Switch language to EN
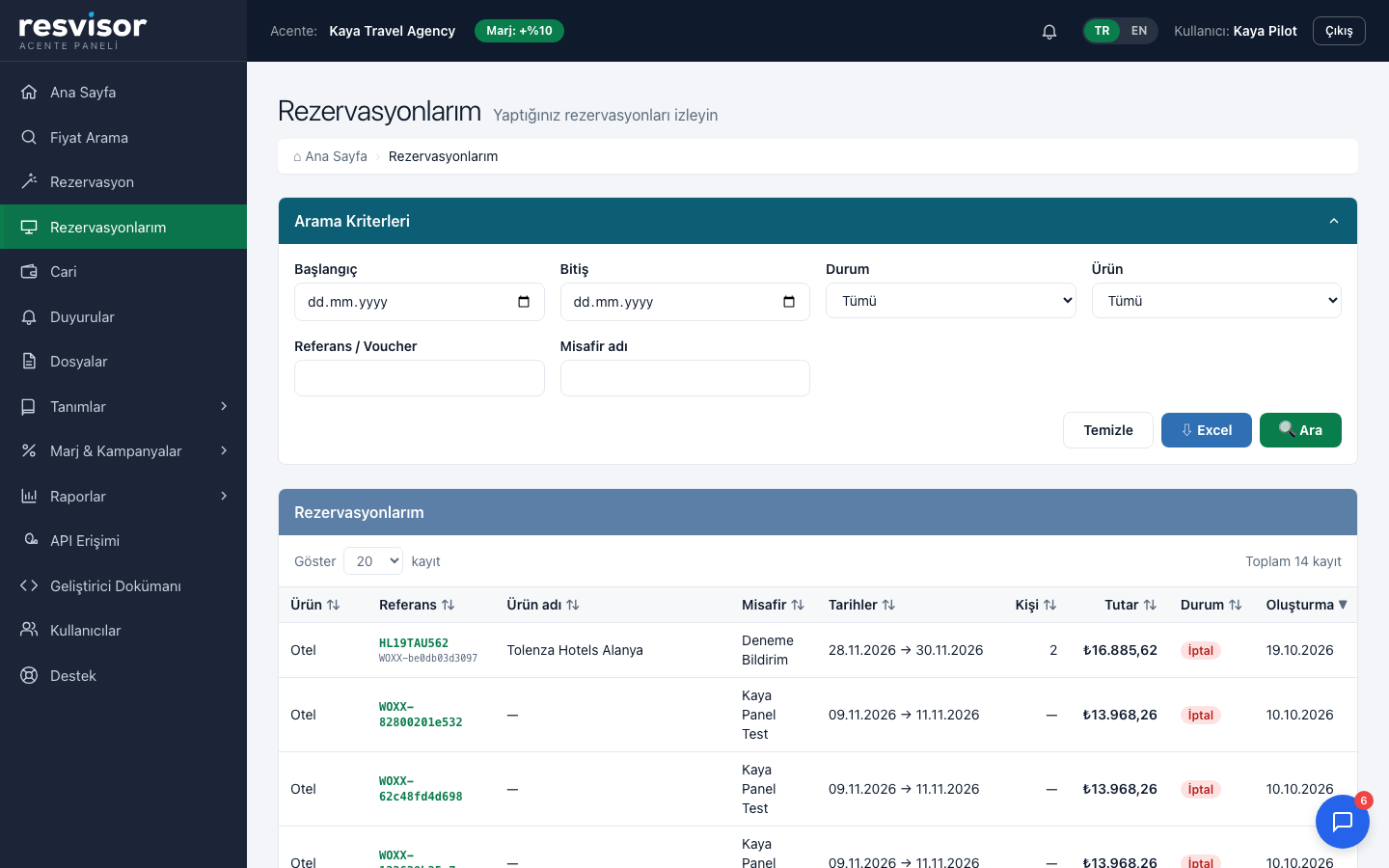Image resolution: width=1389 pixels, height=868 pixels. pos(1139,31)
